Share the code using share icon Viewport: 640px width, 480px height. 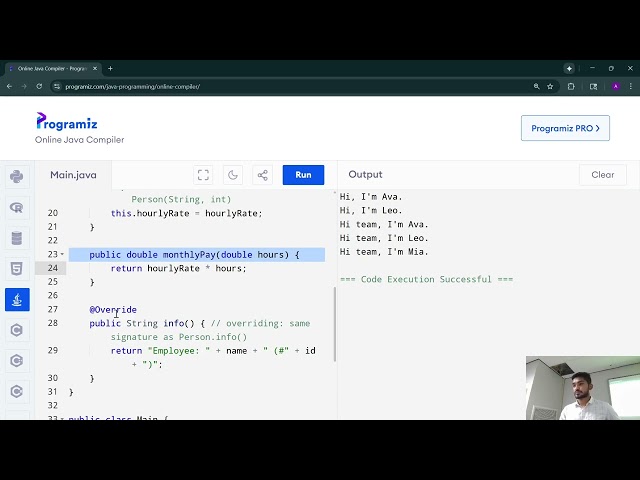click(x=262, y=175)
